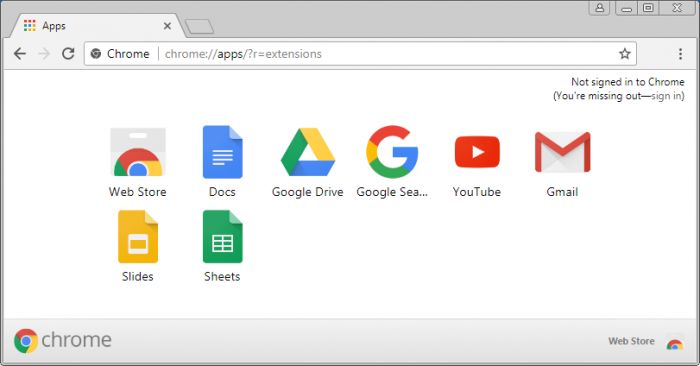The height and width of the screenshot is (366, 700).
Task: Go forward using the forward arrow
Action: click(x=44, y=54)
